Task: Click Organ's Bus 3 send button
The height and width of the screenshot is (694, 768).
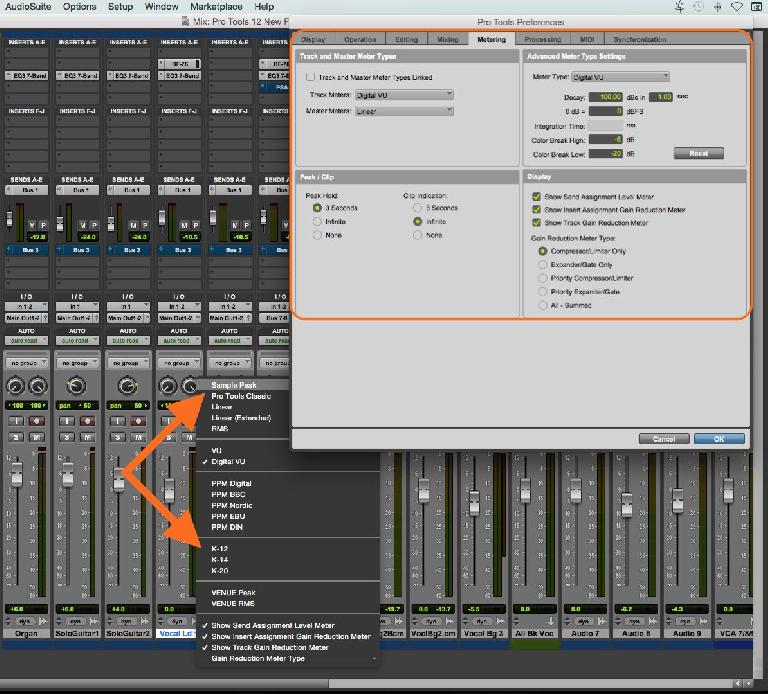Action: [26, 250]
